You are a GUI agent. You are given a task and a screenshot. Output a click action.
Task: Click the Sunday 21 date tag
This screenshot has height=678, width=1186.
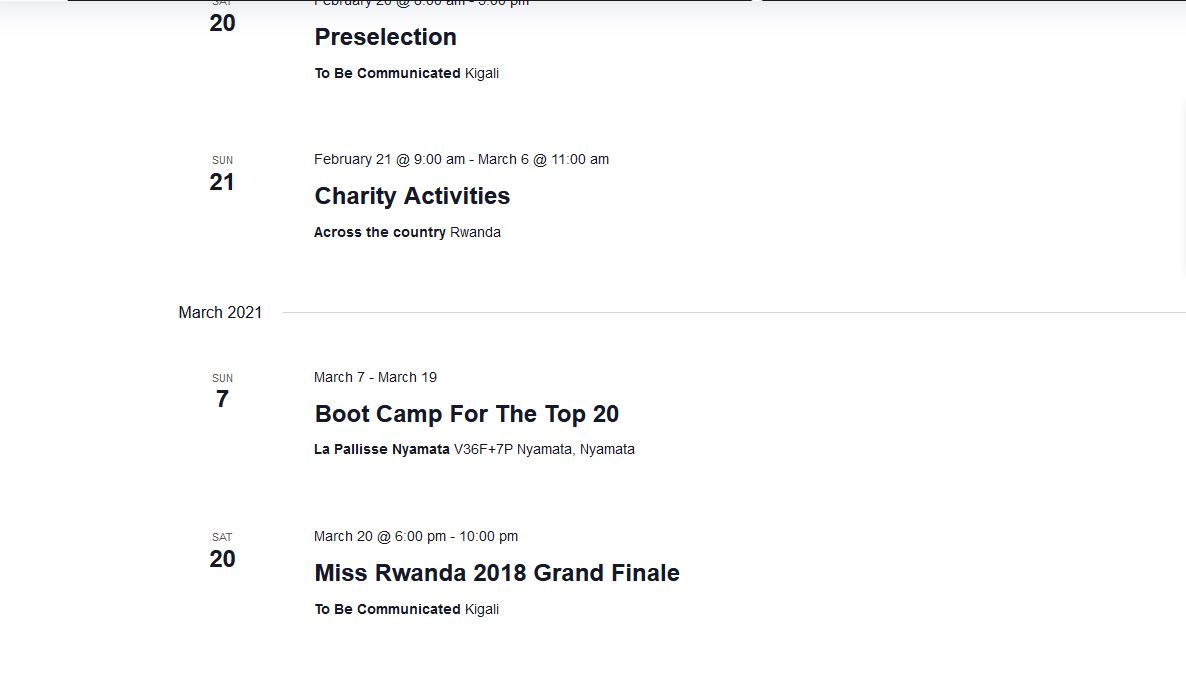tap(222, 175)
